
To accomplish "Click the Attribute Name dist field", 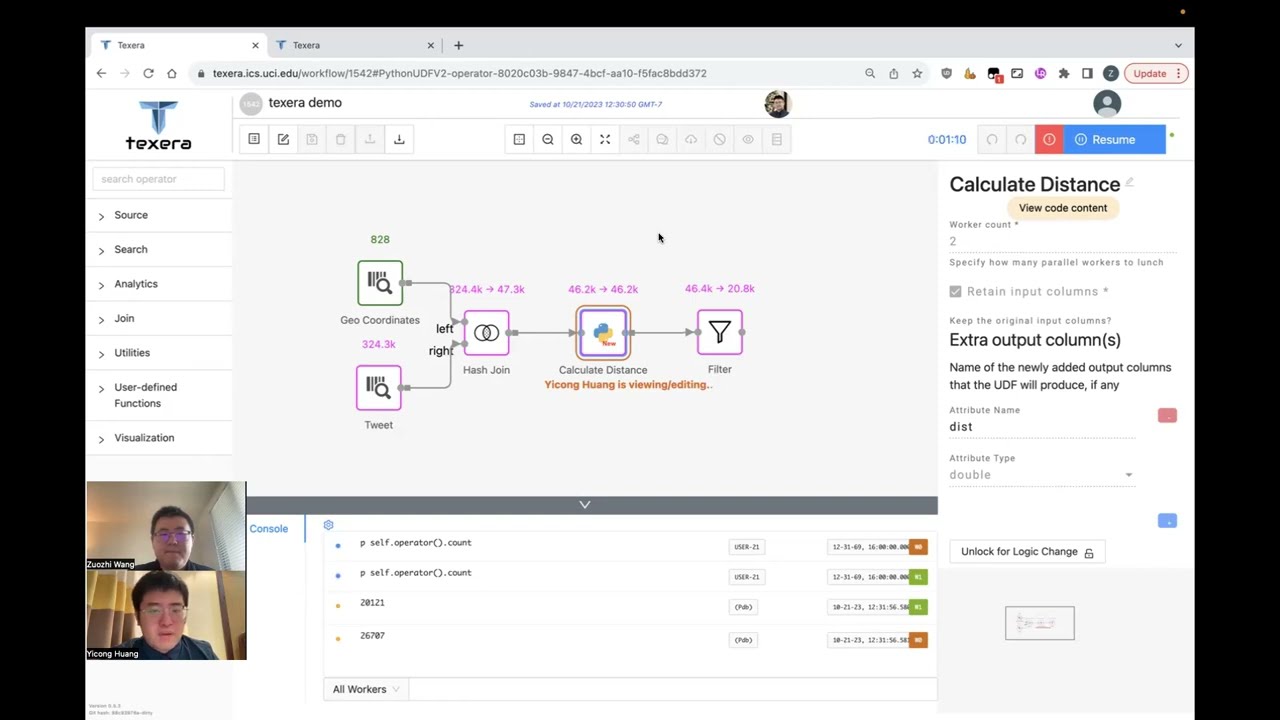I will (x=1041, y=427).
